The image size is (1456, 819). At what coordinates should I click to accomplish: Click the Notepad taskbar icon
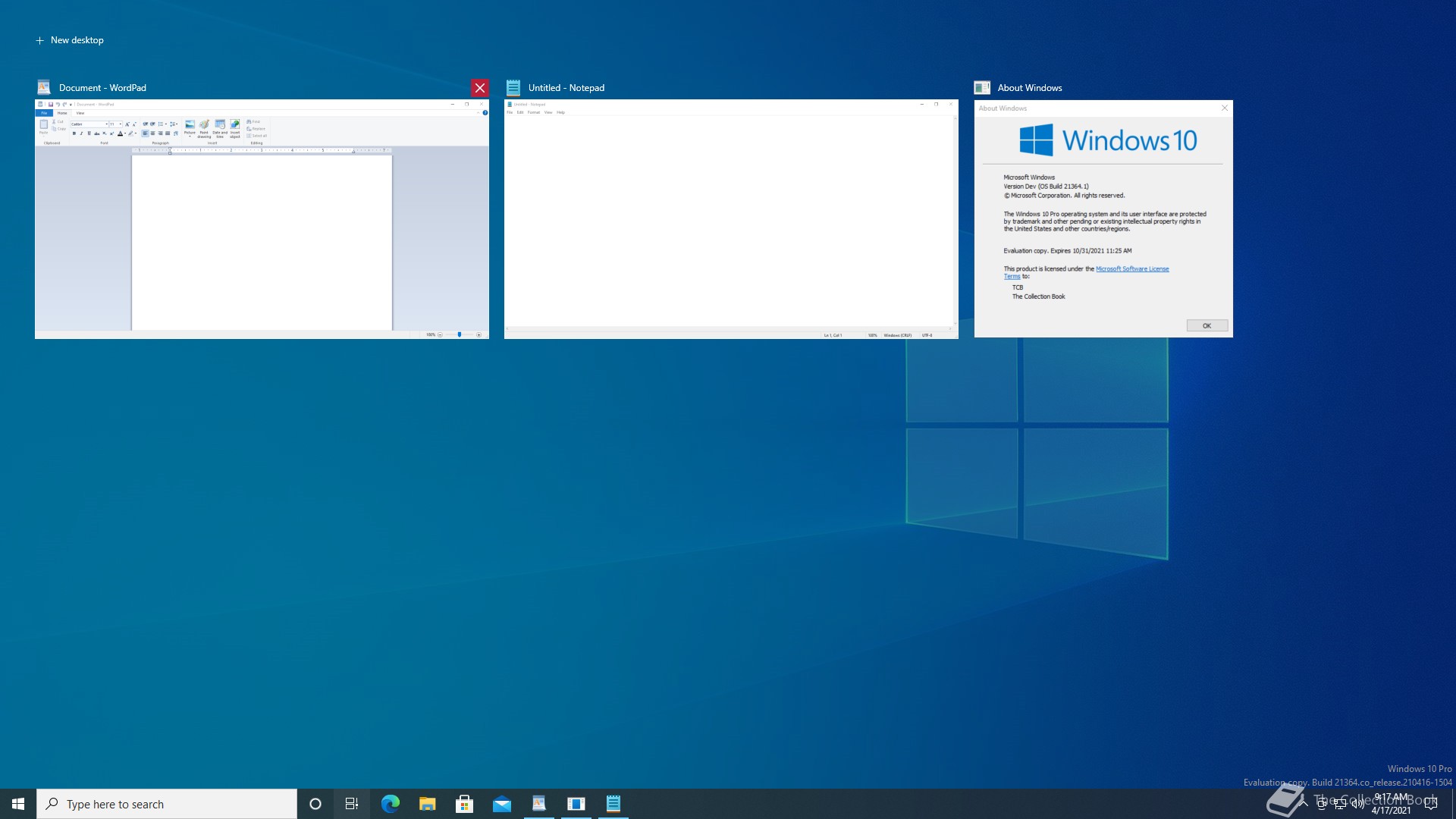pyautogui.click(x=613, y=804)
